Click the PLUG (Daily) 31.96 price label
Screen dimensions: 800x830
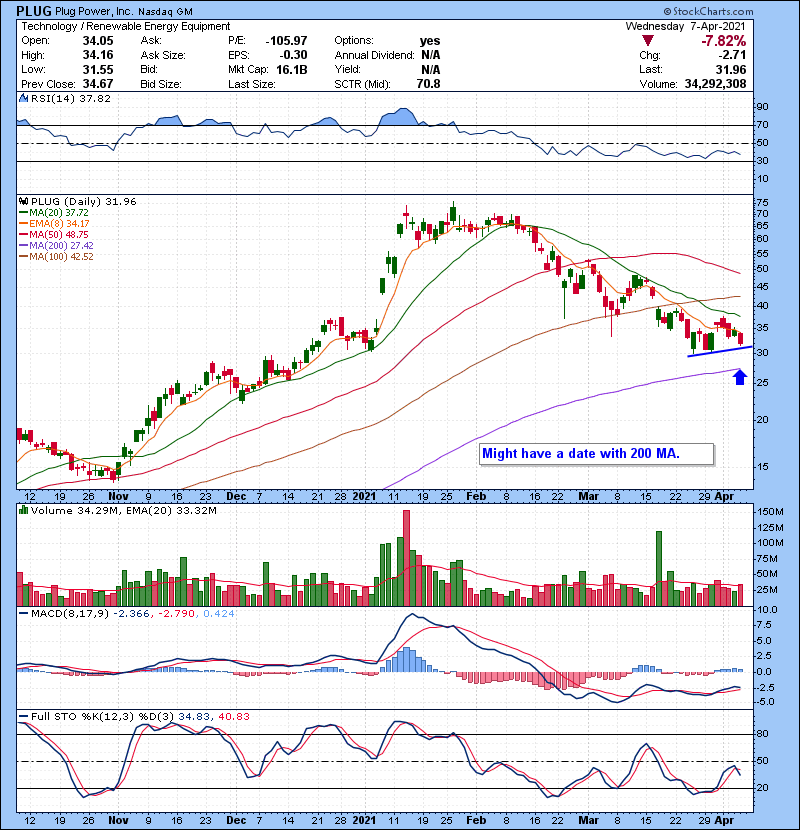(x=83, y=202)
